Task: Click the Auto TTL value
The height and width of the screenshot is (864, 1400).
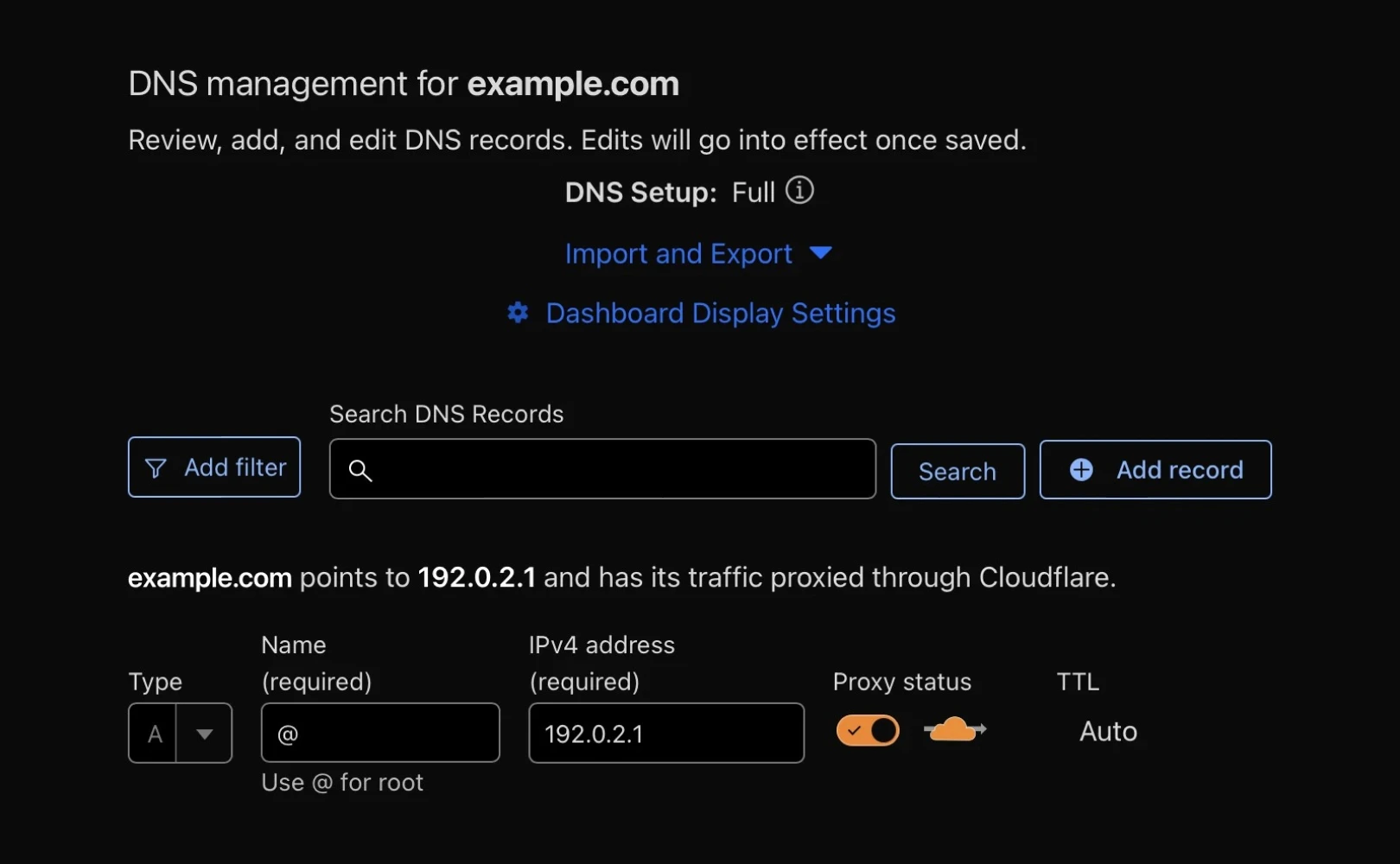Action: [x=1108, y=732]
